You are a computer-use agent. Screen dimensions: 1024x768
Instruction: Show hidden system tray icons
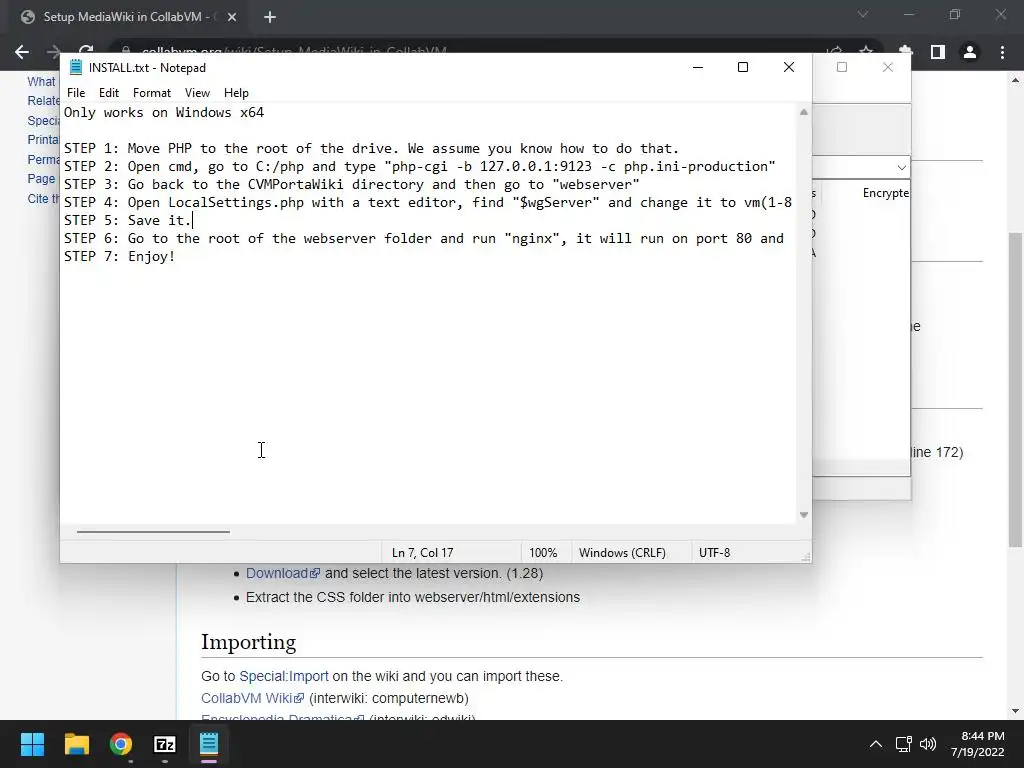coord(876,744)
